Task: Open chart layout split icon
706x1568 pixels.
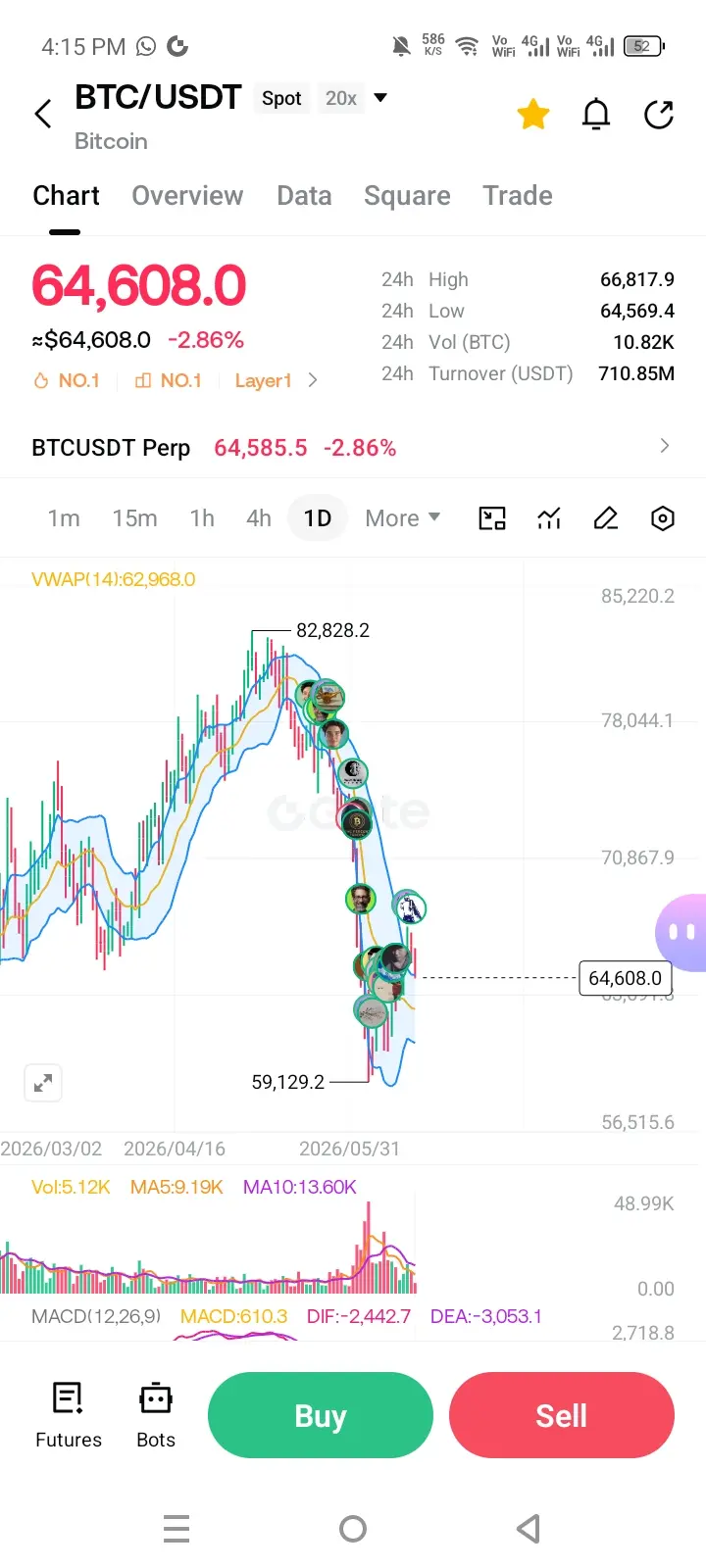Action: [x=492, y=518]
